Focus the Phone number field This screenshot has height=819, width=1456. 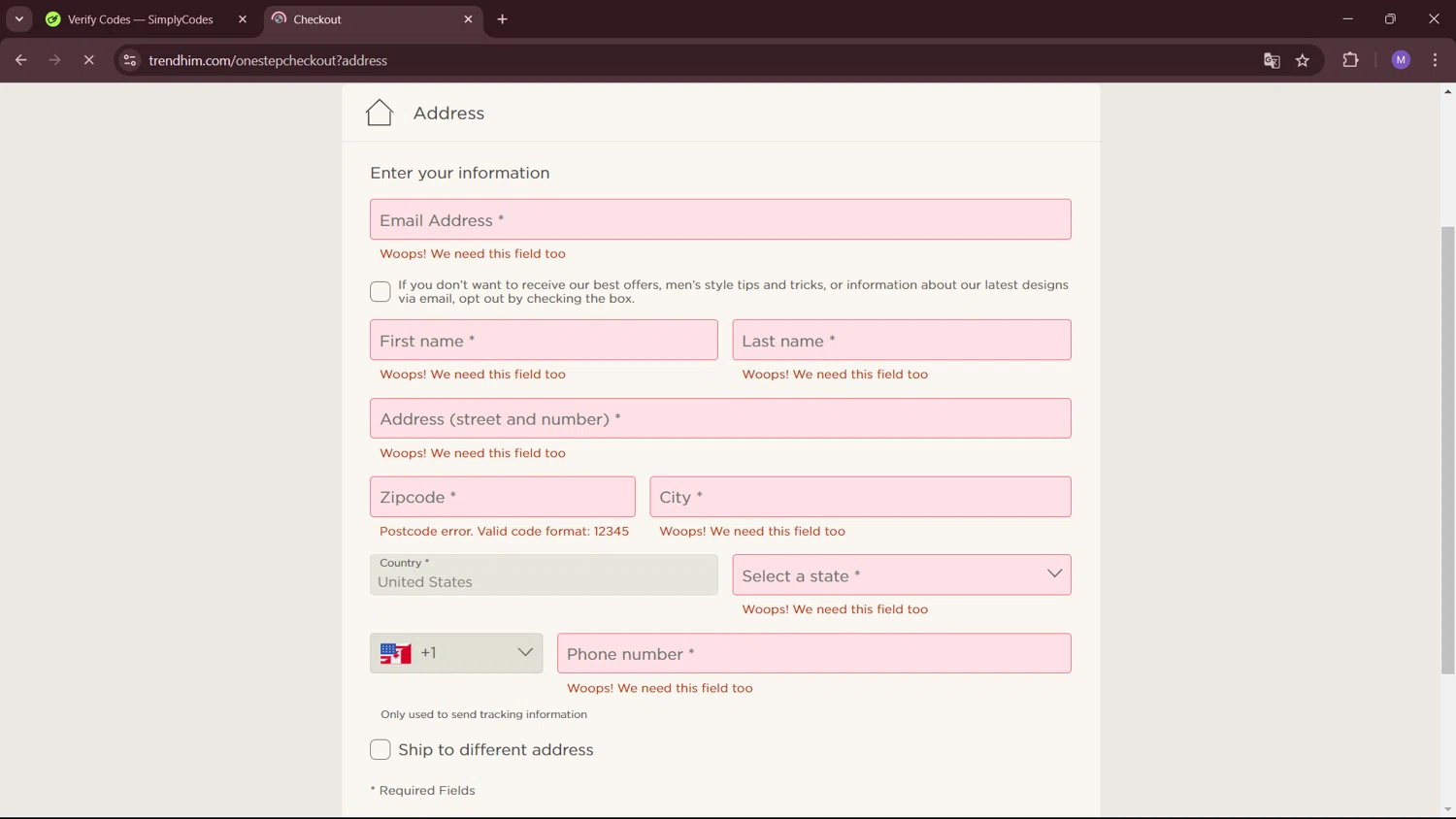click(x=814, y=653)
